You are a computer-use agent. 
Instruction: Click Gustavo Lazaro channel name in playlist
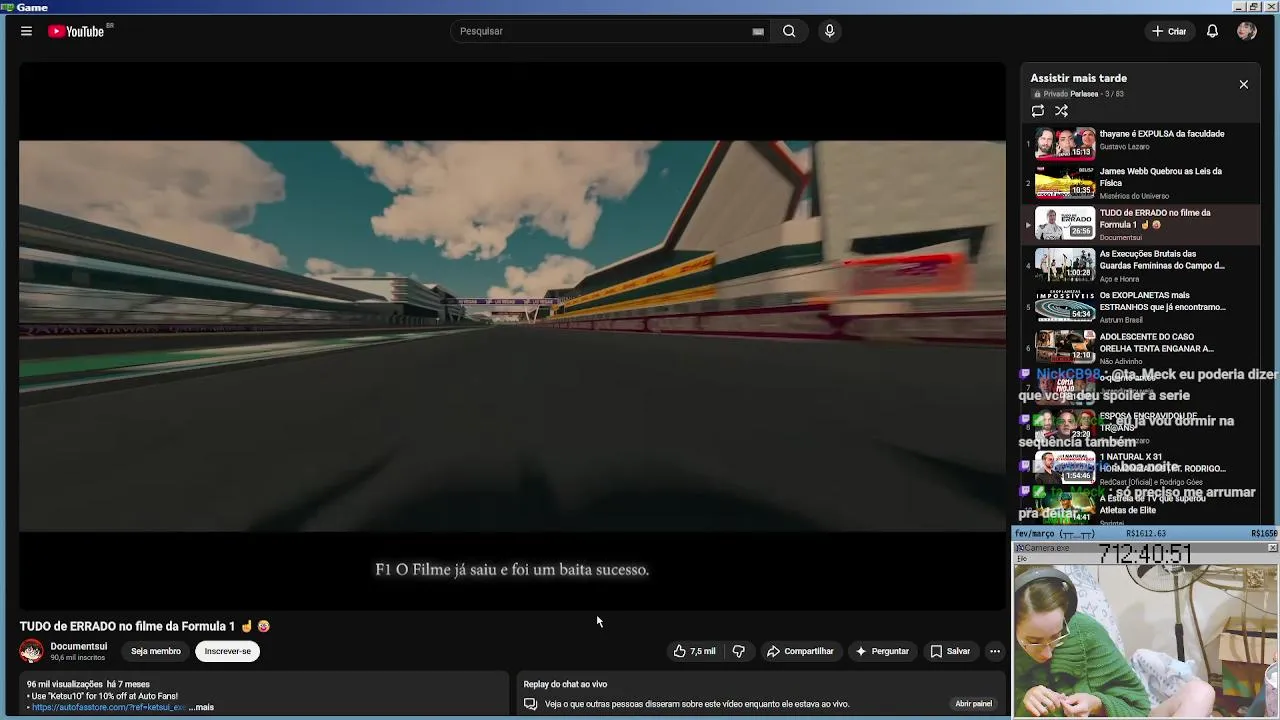coord(1124,147)
